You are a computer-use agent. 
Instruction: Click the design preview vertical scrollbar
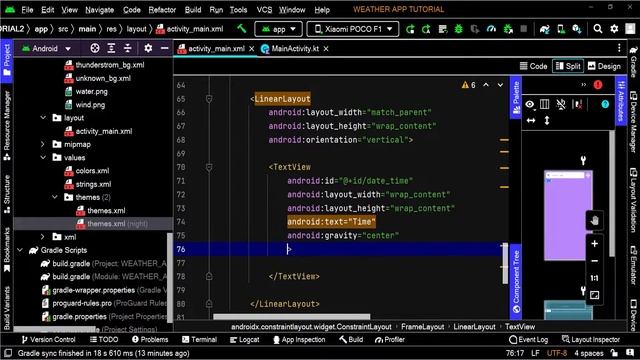[x=612, y=194]
